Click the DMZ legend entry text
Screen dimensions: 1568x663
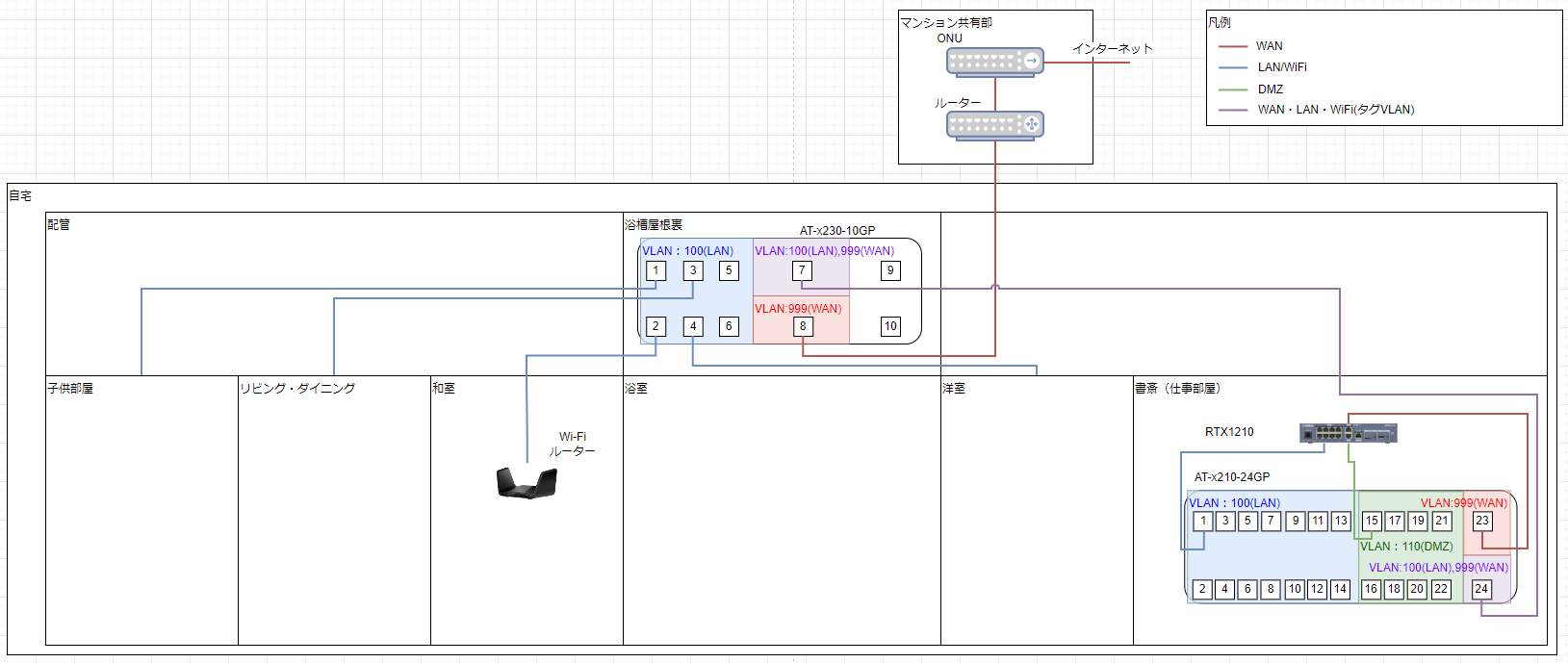pyautogui.click(x=1271, y=89)
